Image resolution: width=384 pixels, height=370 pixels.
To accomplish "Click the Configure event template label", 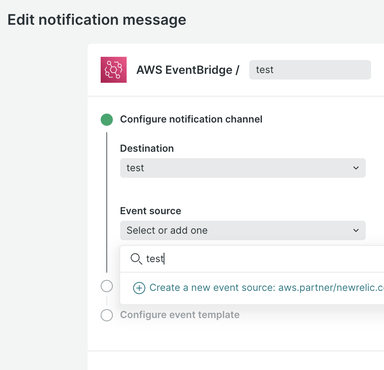I will 180,315.
